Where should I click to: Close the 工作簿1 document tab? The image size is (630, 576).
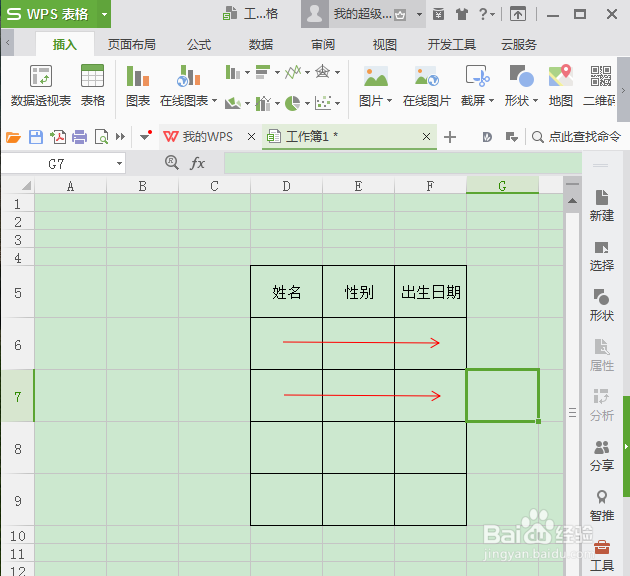pyautogui.click(x=426, y=137)
